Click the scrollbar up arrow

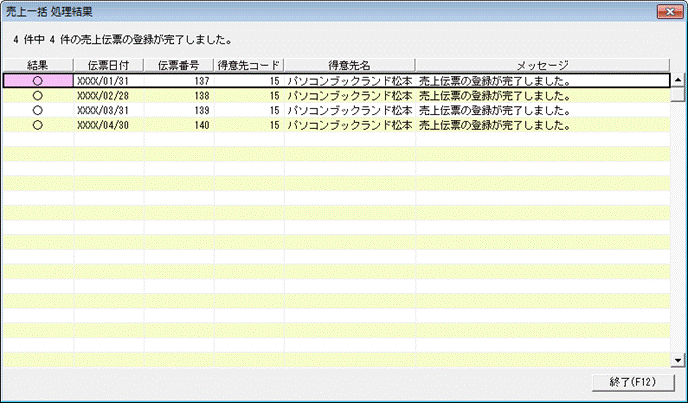(x=678, y=80)
